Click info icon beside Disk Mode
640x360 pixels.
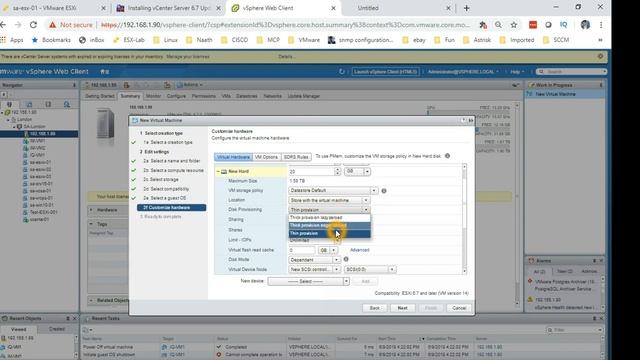[346, 259]
